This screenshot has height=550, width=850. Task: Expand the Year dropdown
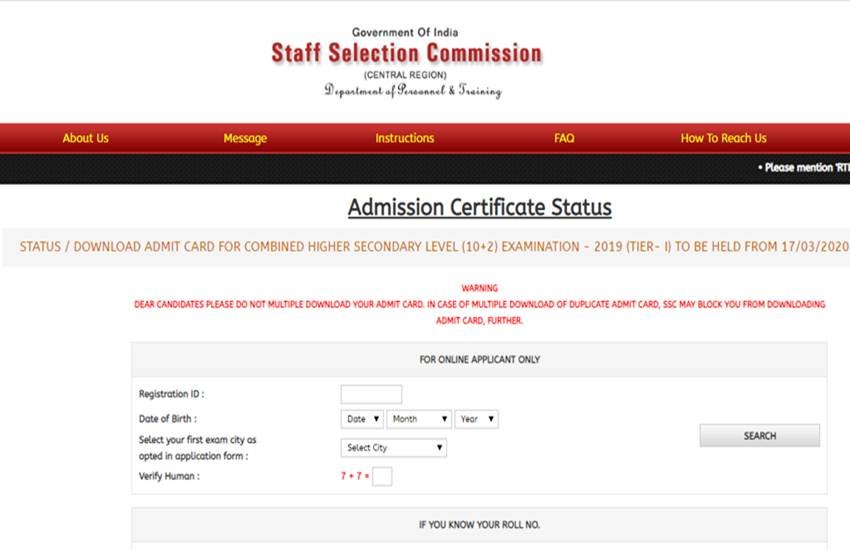(x=476, y=419)
